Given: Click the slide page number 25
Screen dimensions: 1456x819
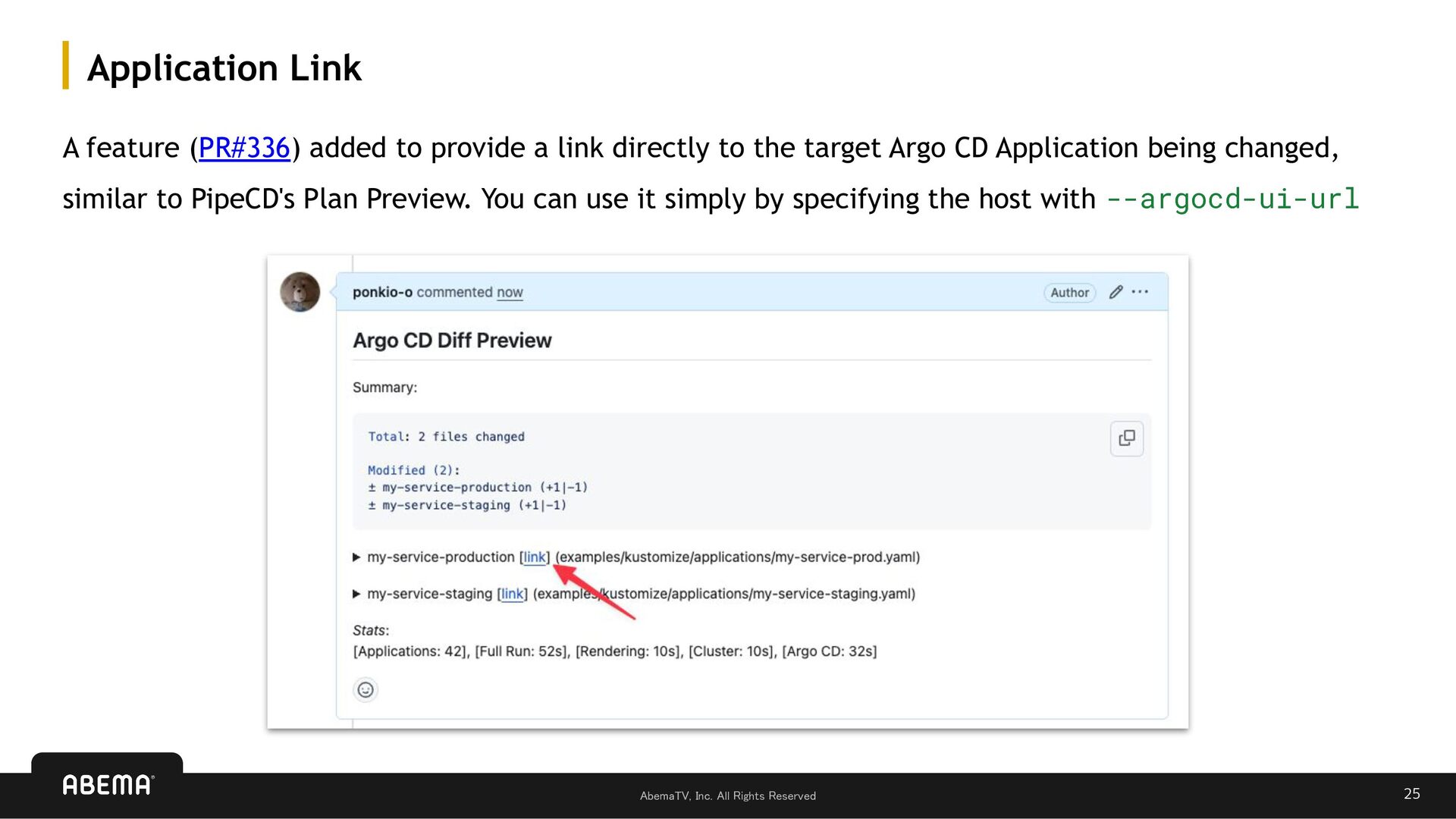Looking at the screenshot, I should [1411, 793].
